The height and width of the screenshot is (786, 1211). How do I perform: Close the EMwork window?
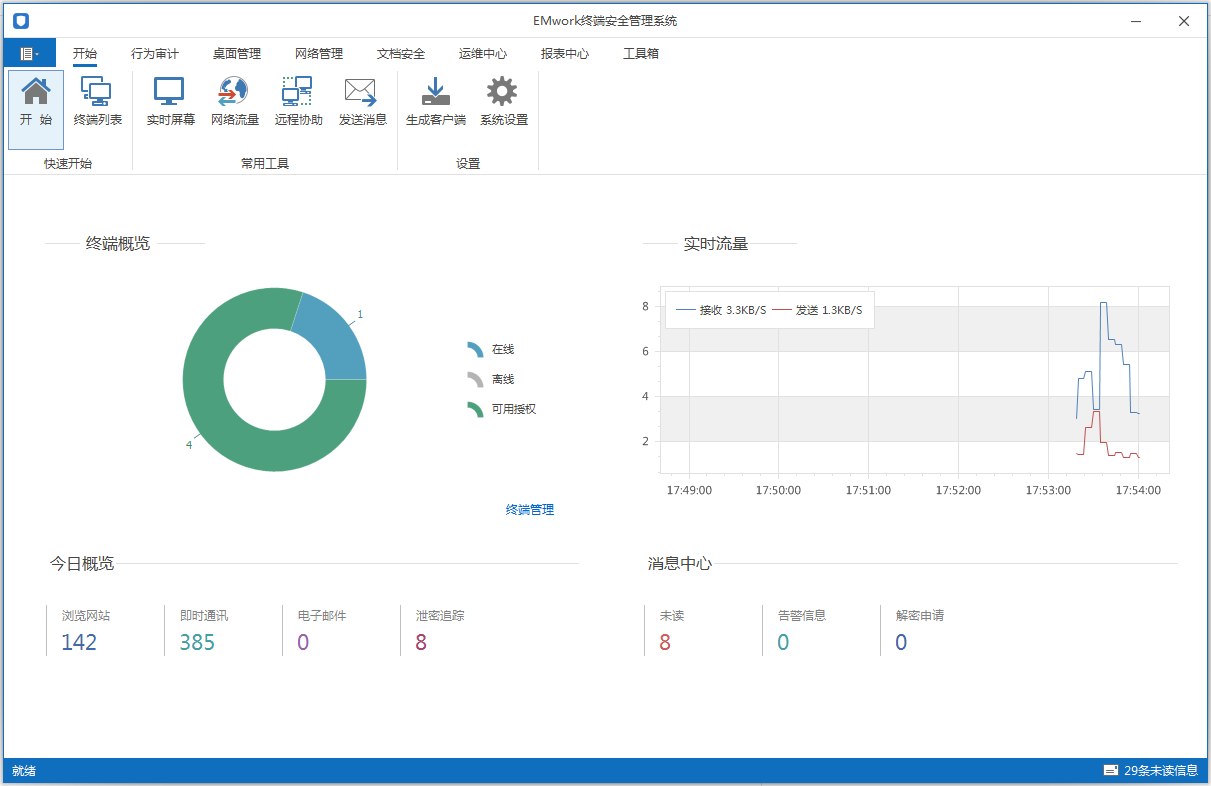(x=1183, y=20)
